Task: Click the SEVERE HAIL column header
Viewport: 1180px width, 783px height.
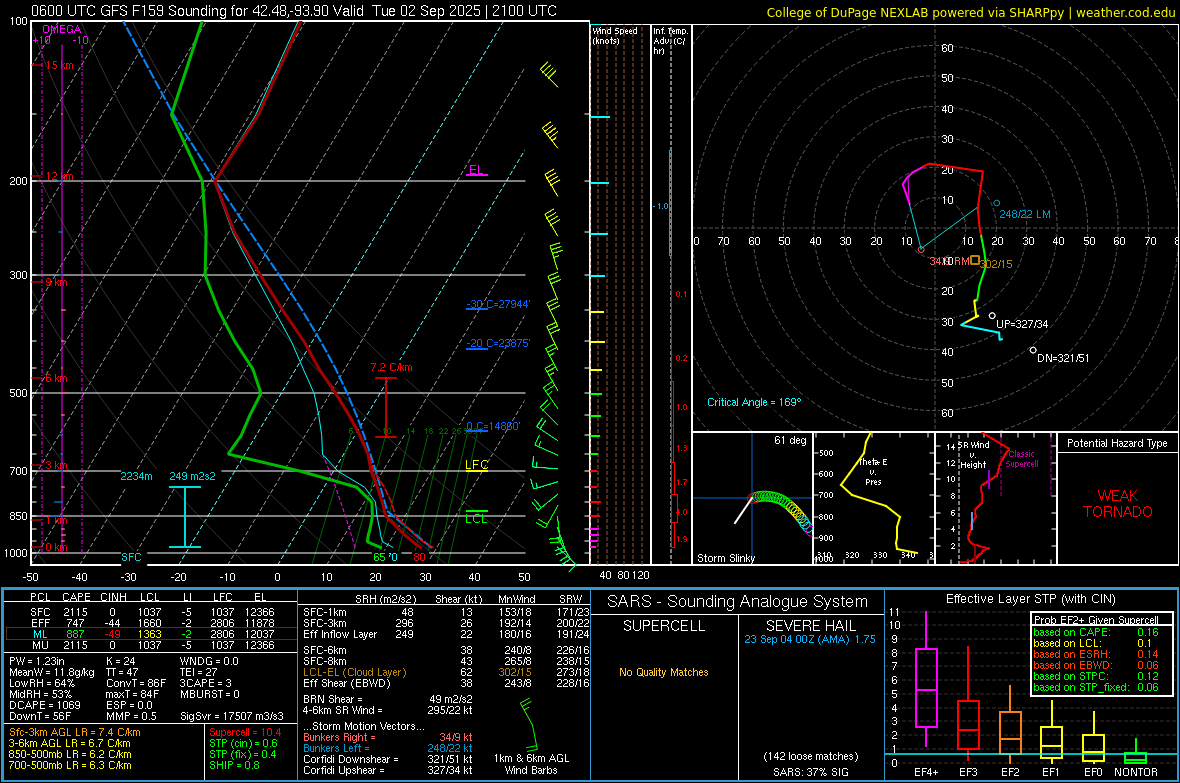Action: 810,626
